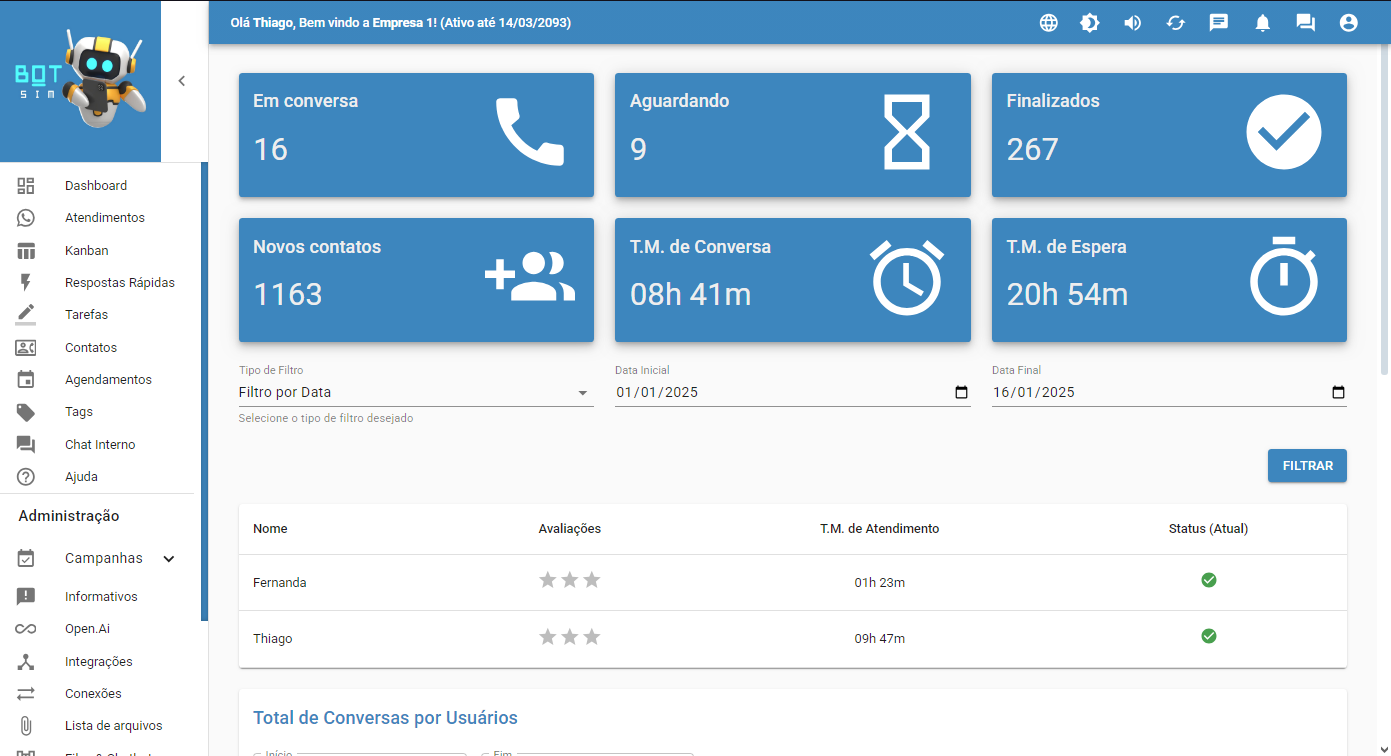Toggle dark mode via the theme icon
The image size is (1391, 756).
[x=1091, y=22]
